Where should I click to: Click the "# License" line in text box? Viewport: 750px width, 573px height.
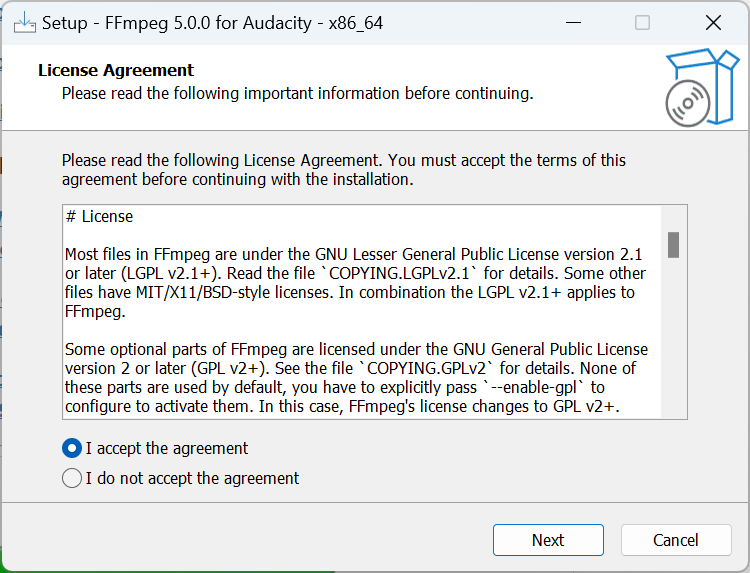(99, 216)
